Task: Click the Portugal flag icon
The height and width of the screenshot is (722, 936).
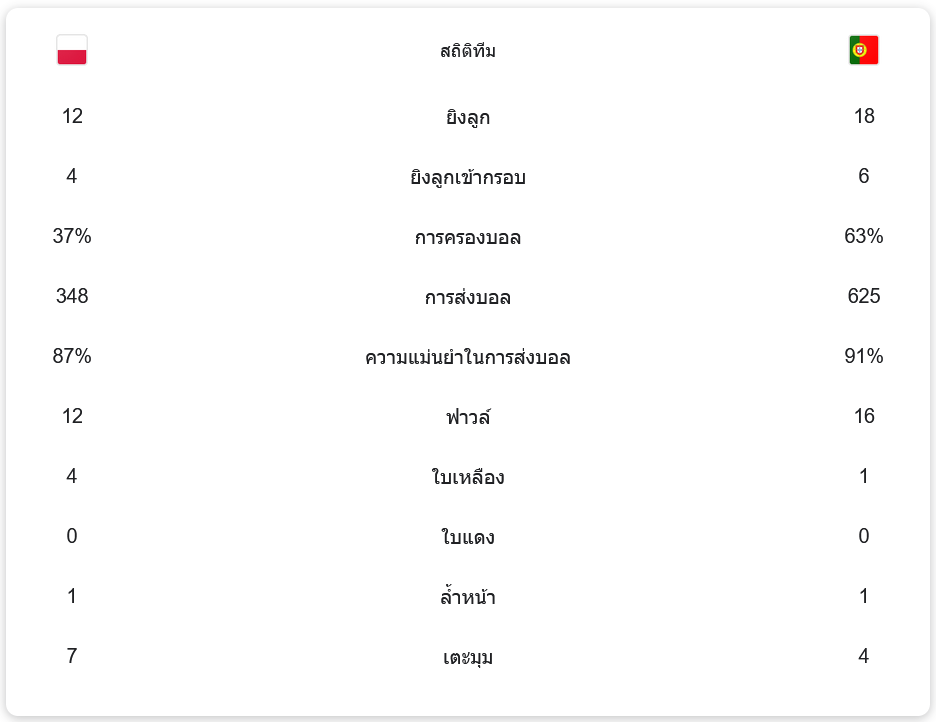Action: (x=863, y=50)
